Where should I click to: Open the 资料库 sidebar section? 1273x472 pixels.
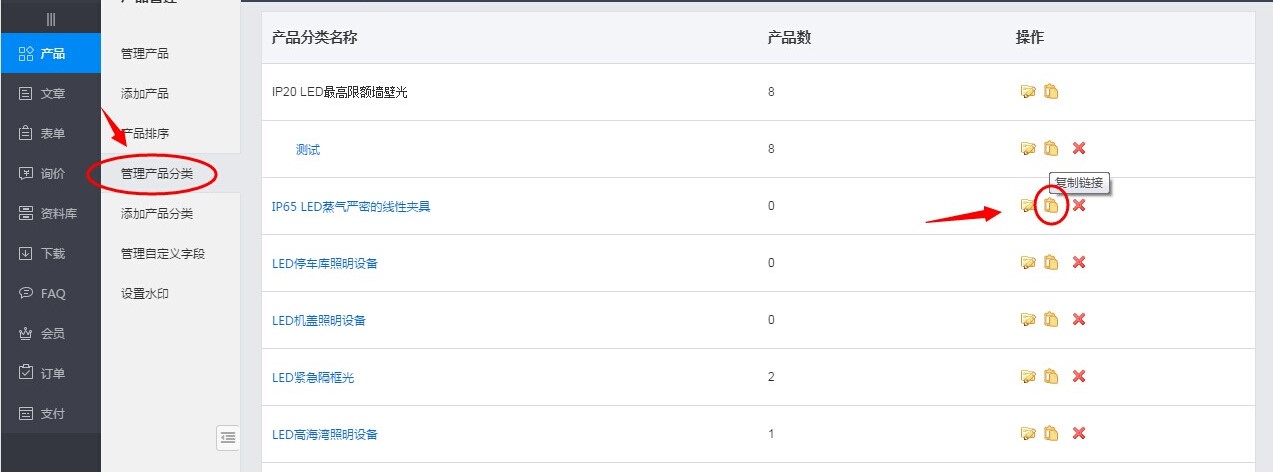[x=50, y=213]
